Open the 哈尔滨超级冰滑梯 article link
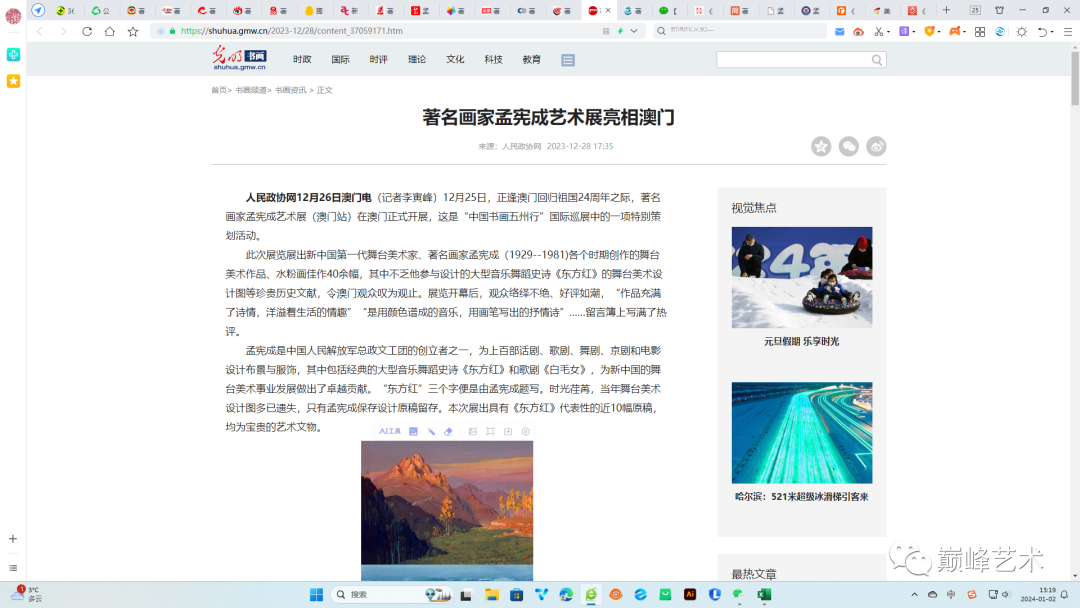Image resolution: width=1080 pixels, height=608 pixels. pyautogui.click(x=801, y=495)
